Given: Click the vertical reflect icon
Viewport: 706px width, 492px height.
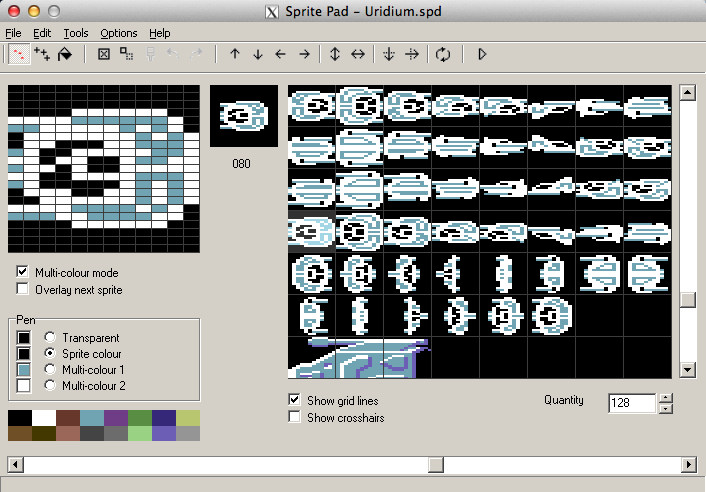Looking at the screenshot, I should coord(389,54).
